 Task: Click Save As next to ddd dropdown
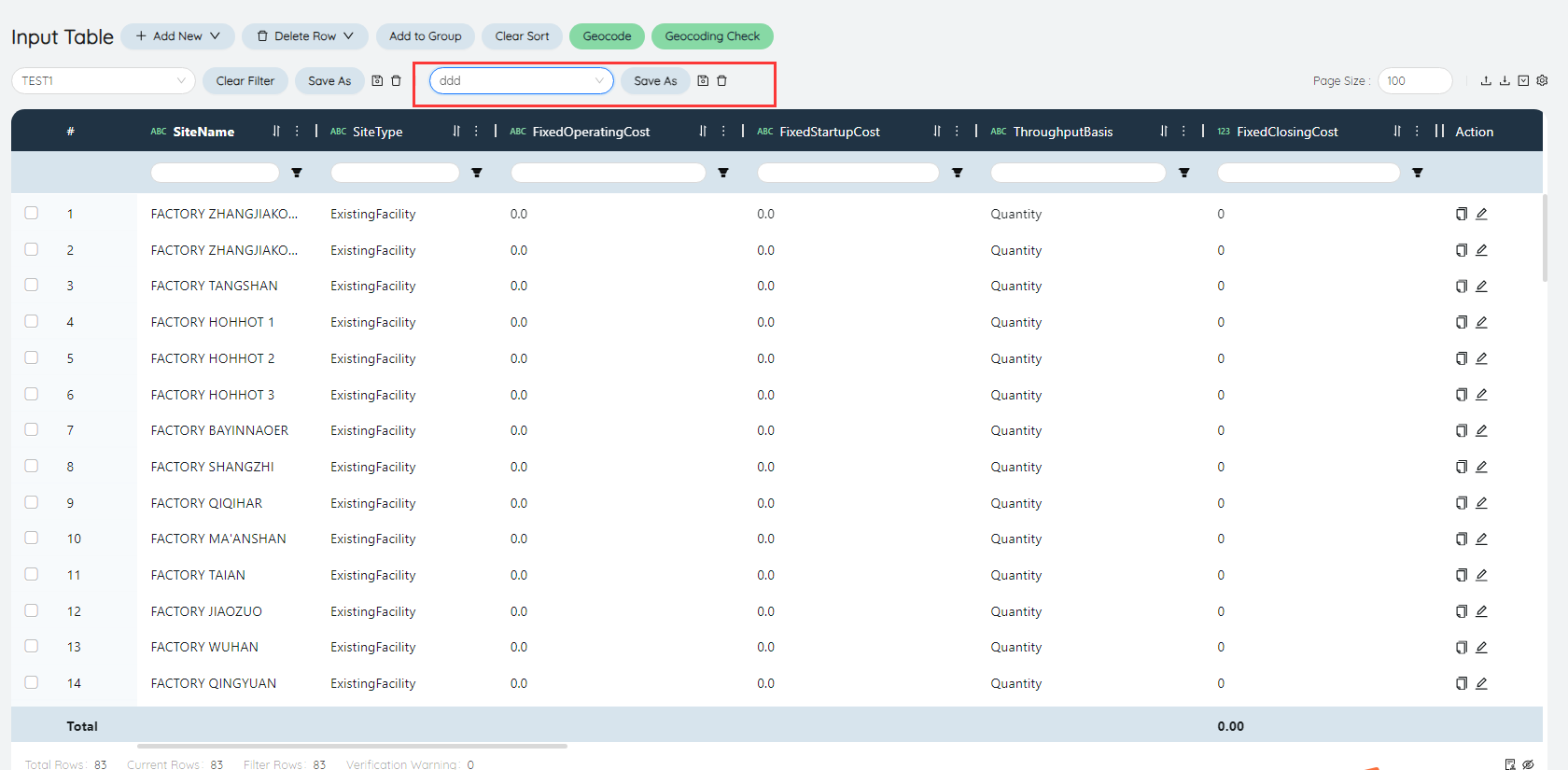click(655, 81)
